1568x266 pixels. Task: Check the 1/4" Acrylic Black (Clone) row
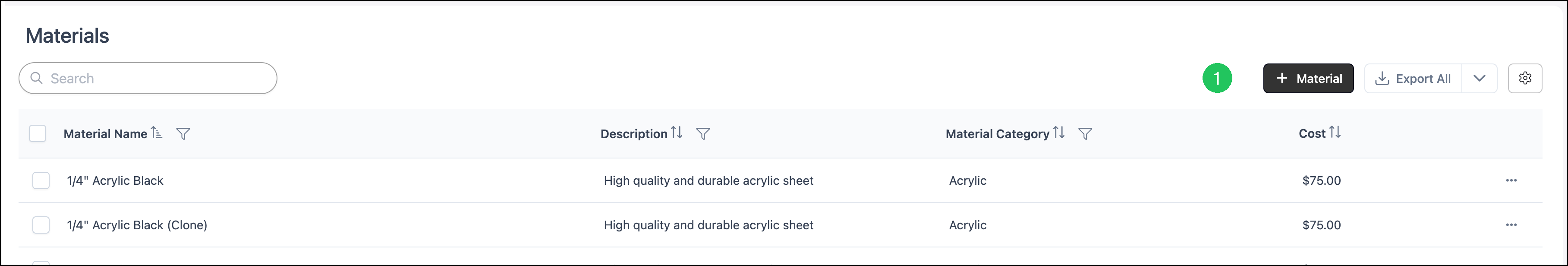click(x=41, y=225)
